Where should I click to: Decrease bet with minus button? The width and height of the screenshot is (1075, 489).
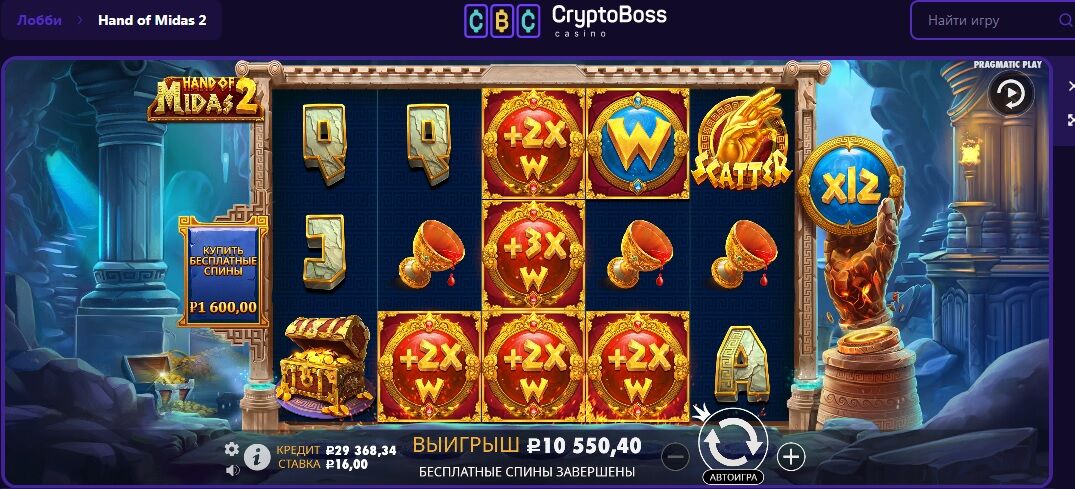point(675,455)
